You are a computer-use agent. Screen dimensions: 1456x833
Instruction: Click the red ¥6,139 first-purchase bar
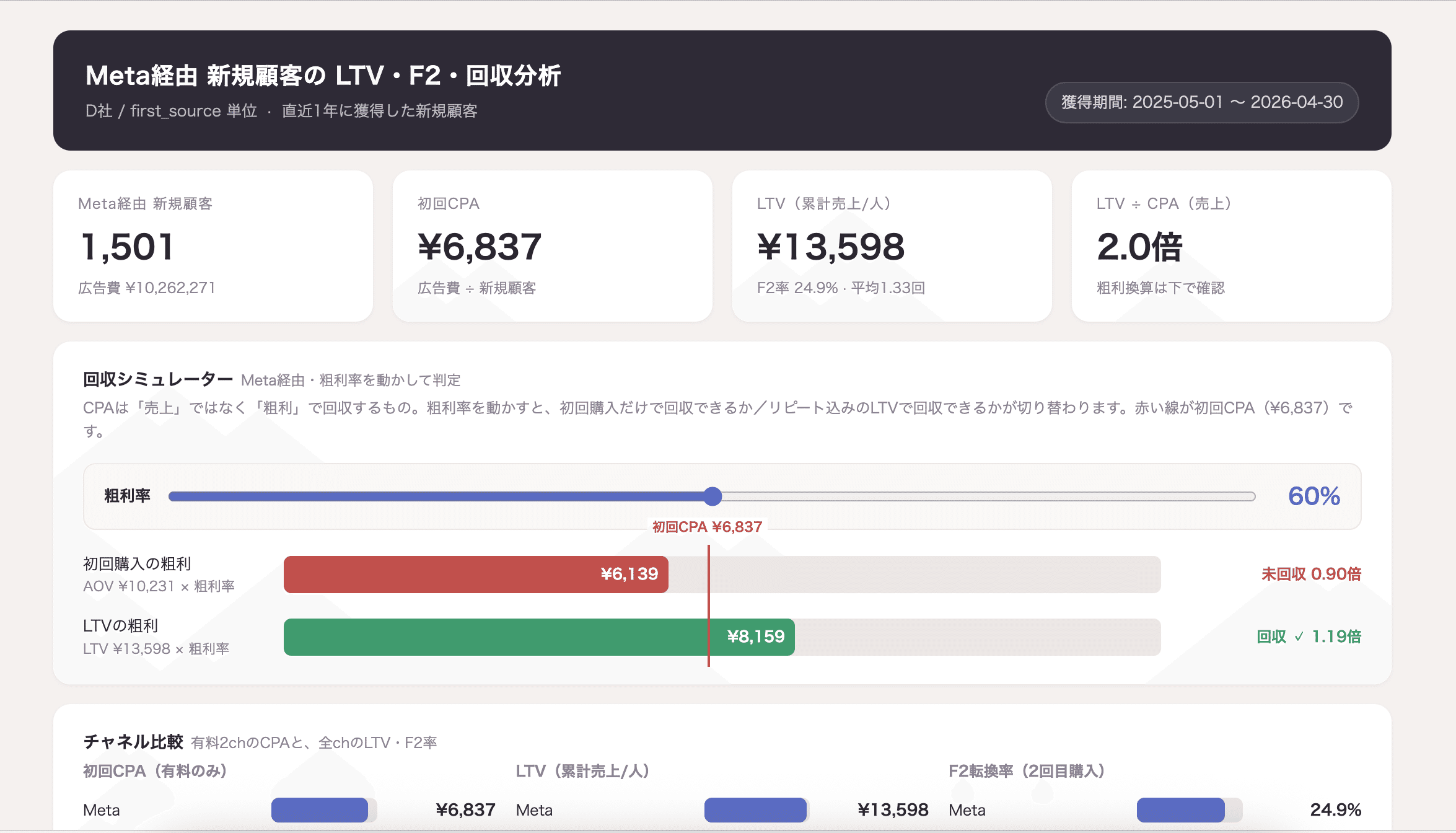coord(476,575)
